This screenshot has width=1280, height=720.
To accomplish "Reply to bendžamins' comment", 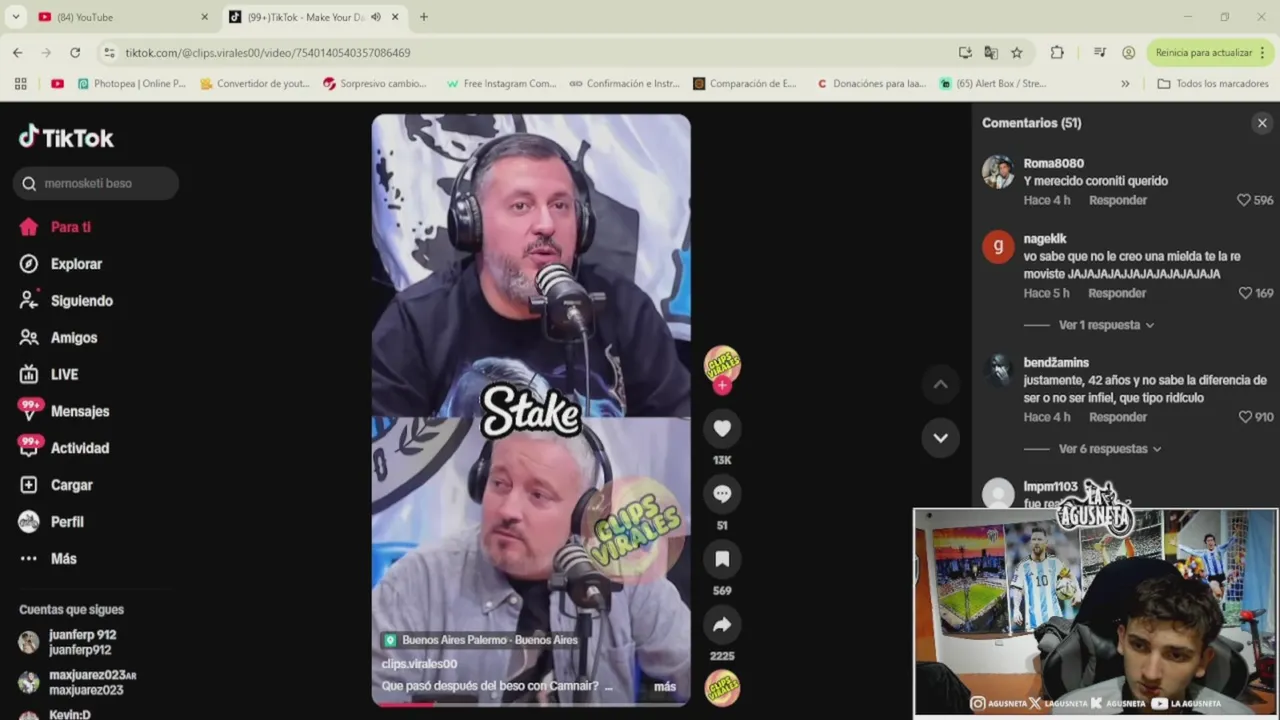I will [x=1118, y=417].
